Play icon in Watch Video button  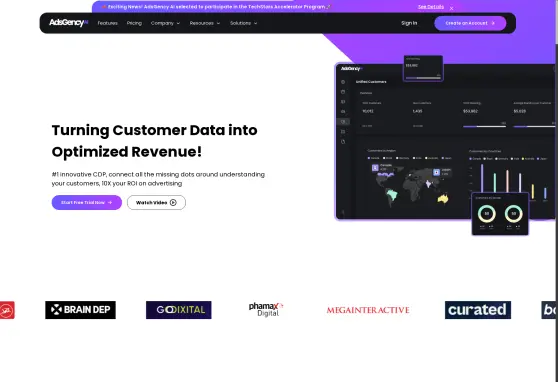173,203
